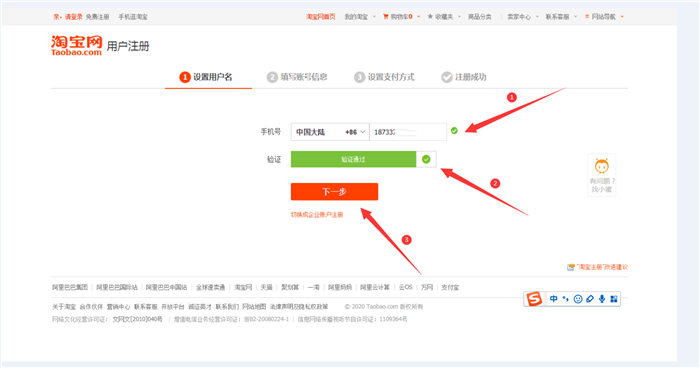Open the 阿里巴巴国际站 footer link
Image resolution: width=700 pixels, height=368 pixels.
pyautogui.click(x=117, y=287)
